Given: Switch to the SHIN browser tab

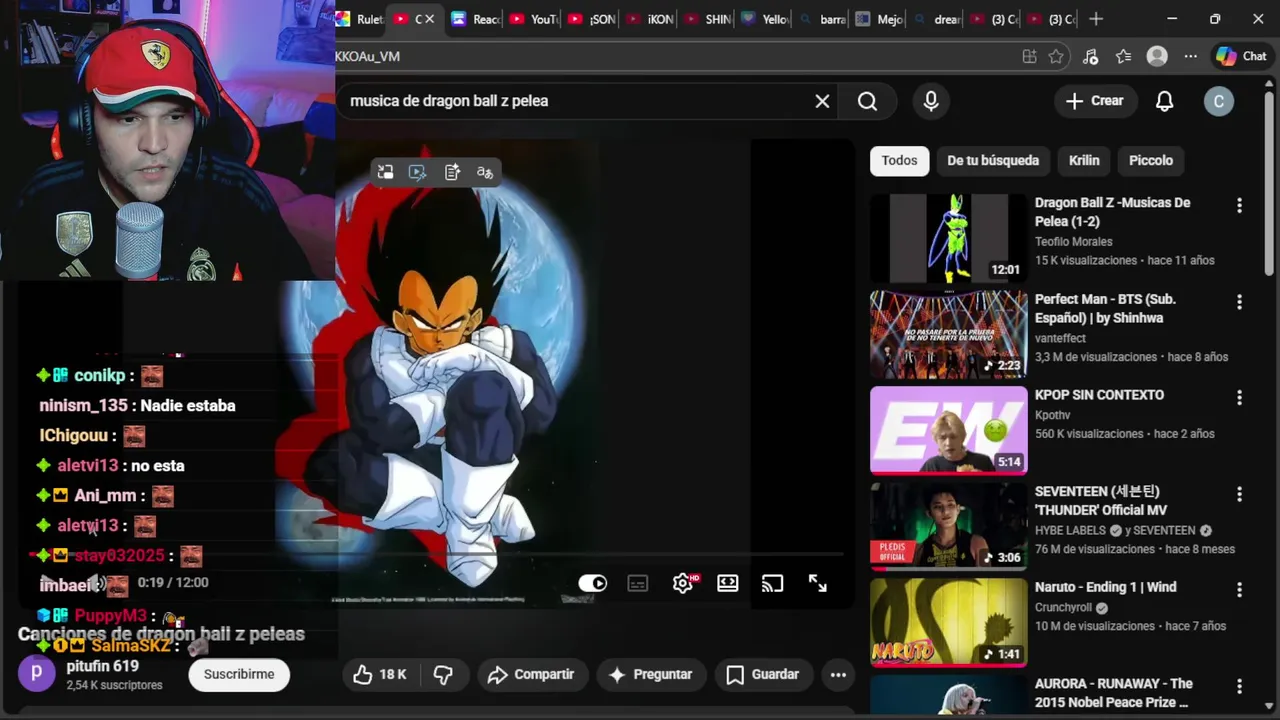Looking at the screenshot, I should coord(708,19).
